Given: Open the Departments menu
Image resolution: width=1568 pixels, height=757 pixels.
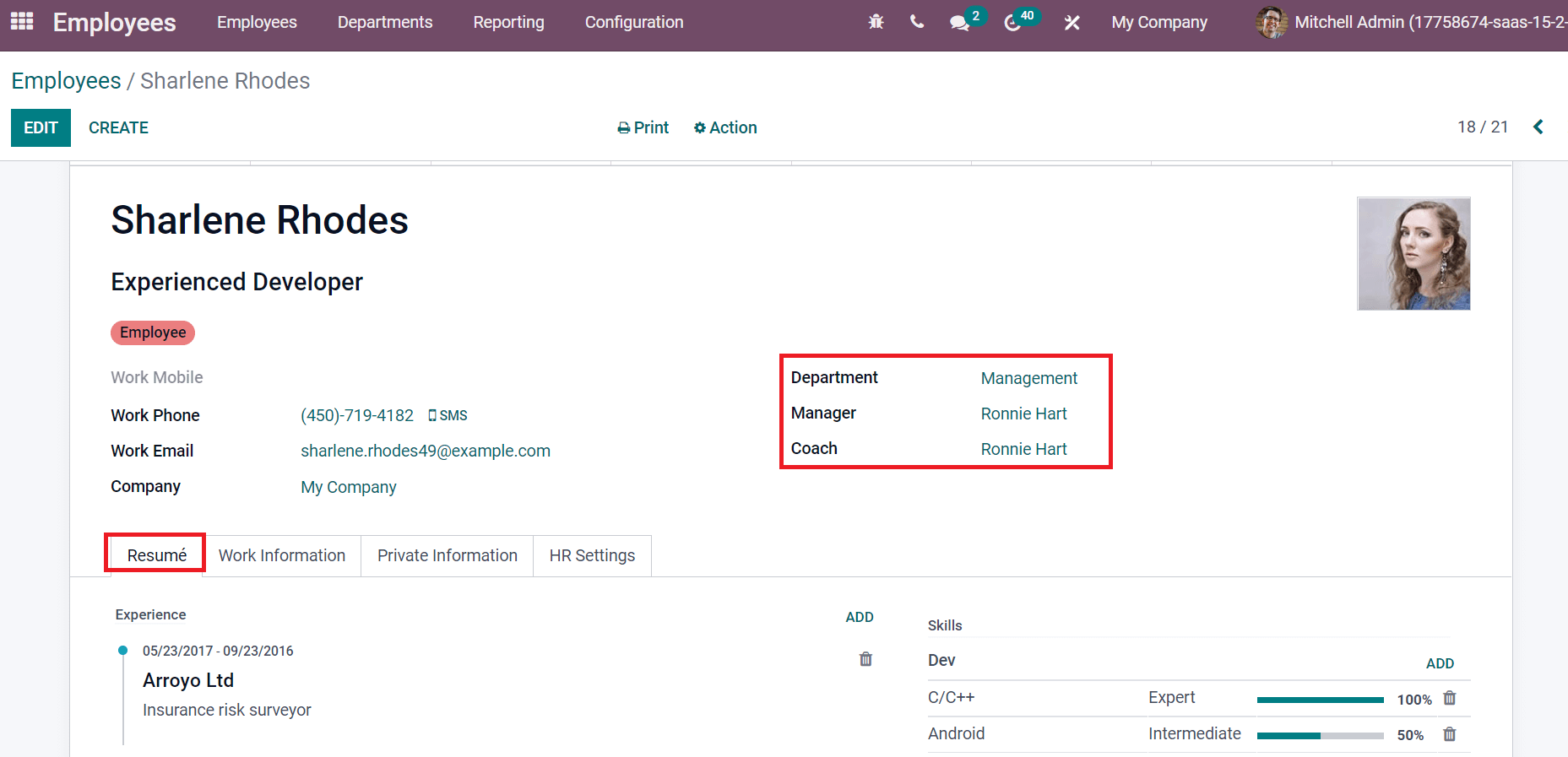Looking at the screenshot, I should (x=385, y=22).
